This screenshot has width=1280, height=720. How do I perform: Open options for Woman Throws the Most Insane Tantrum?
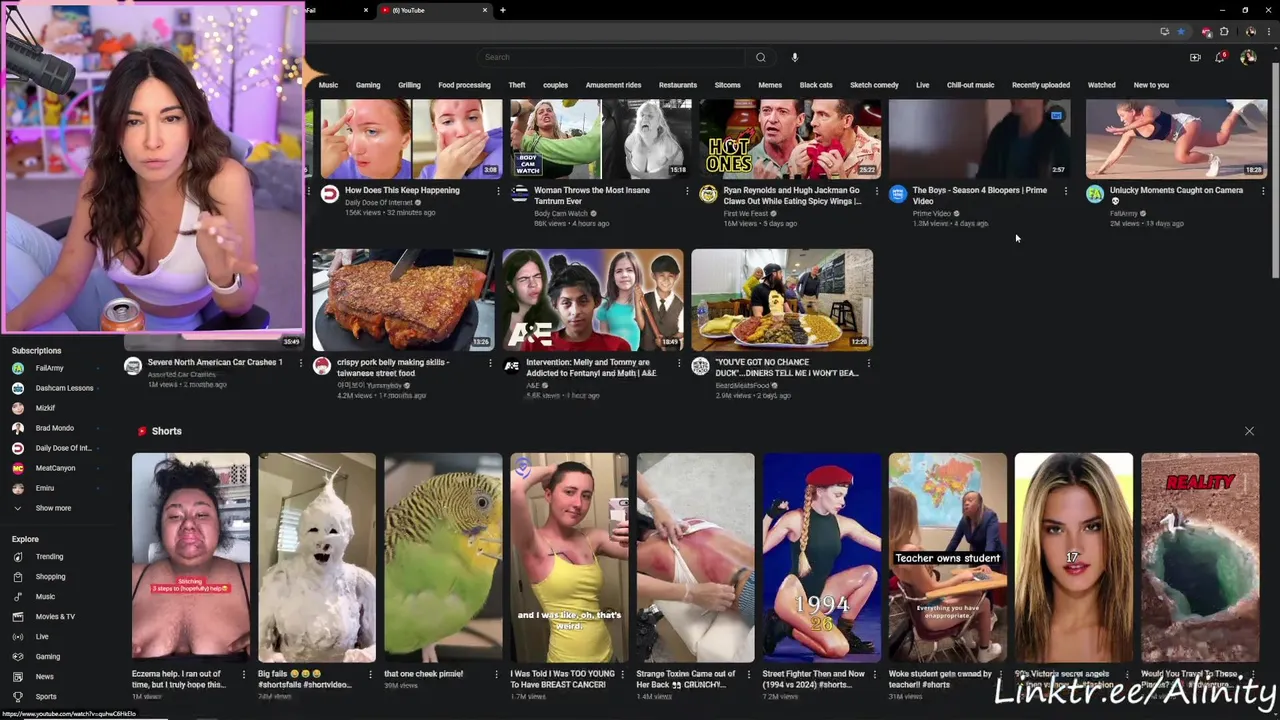pos(687,191)
